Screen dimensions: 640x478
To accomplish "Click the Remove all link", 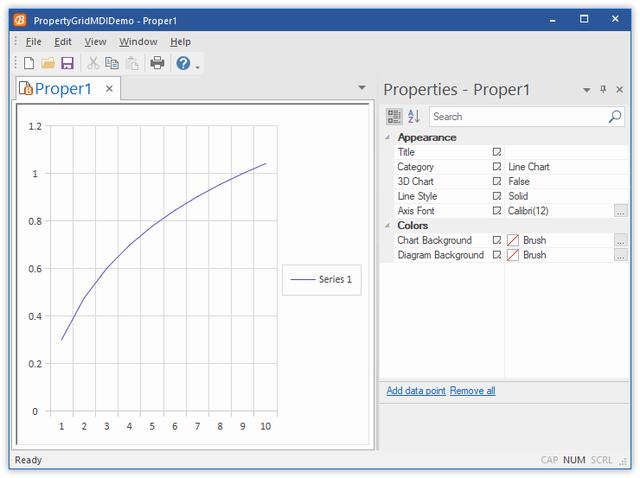I will 473,391.
